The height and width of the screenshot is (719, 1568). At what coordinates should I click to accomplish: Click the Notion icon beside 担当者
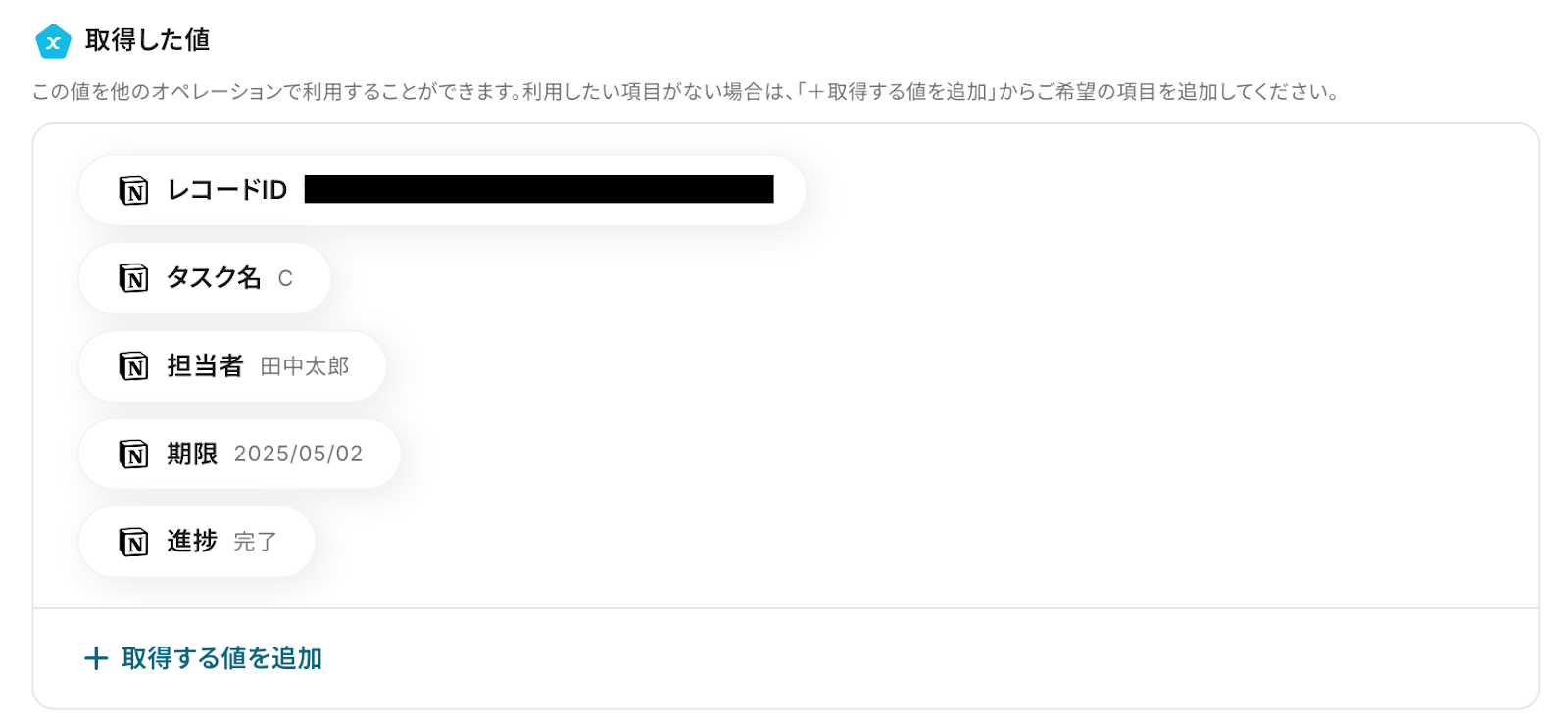[x=133, y=366]
